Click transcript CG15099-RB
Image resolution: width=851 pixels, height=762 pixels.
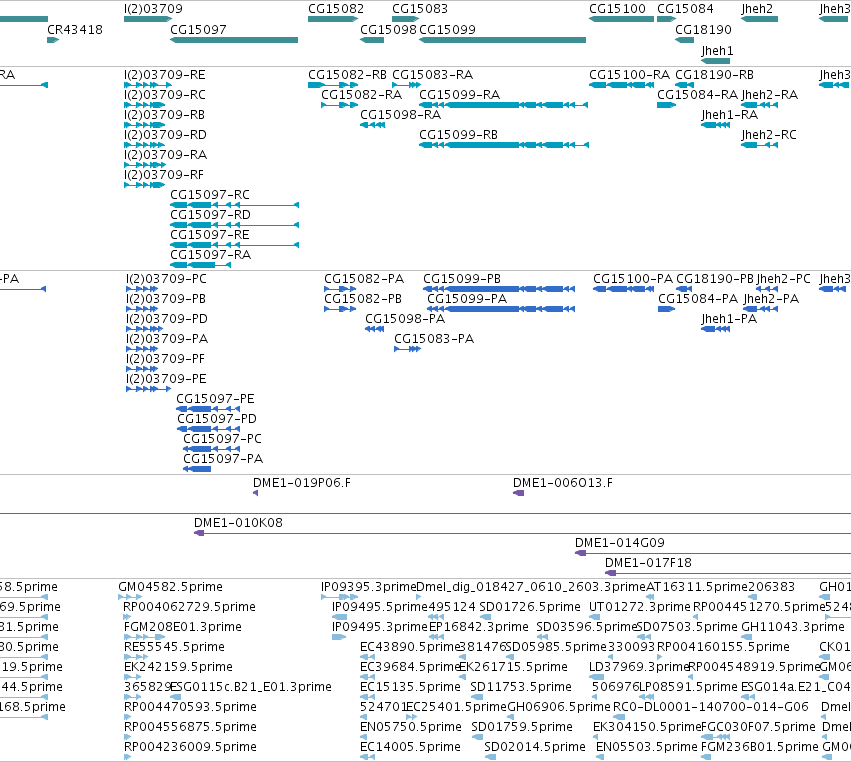(x=504, y=145)
